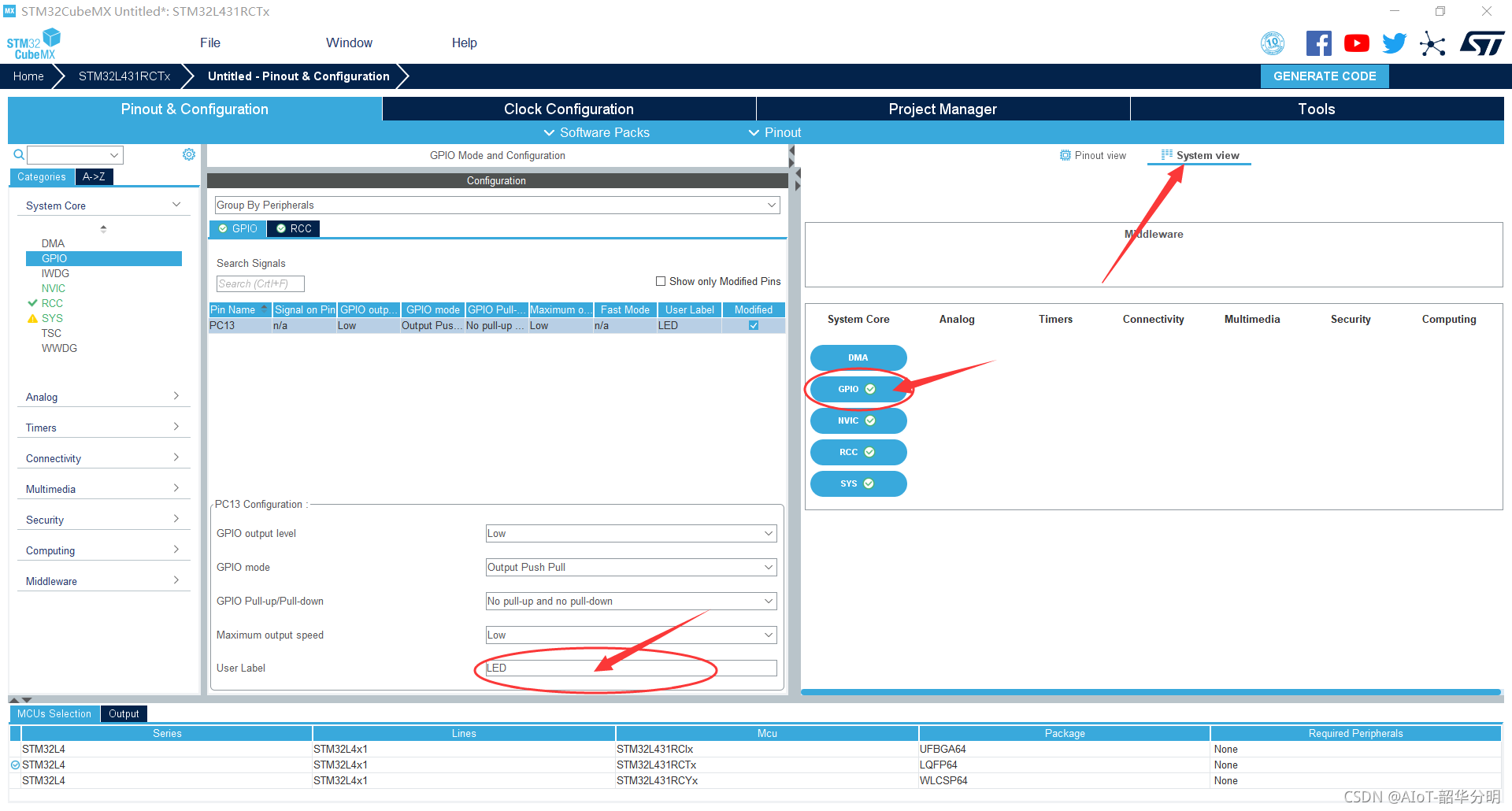The width and height of the screenshot is (1512, 811).
Task: Switch to the A->Z tab
Action: pyautogui.click(x=94, y=176)
